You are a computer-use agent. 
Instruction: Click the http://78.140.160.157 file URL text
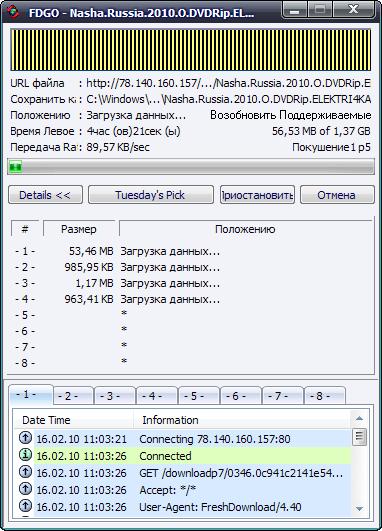click(x=229, y=83)
